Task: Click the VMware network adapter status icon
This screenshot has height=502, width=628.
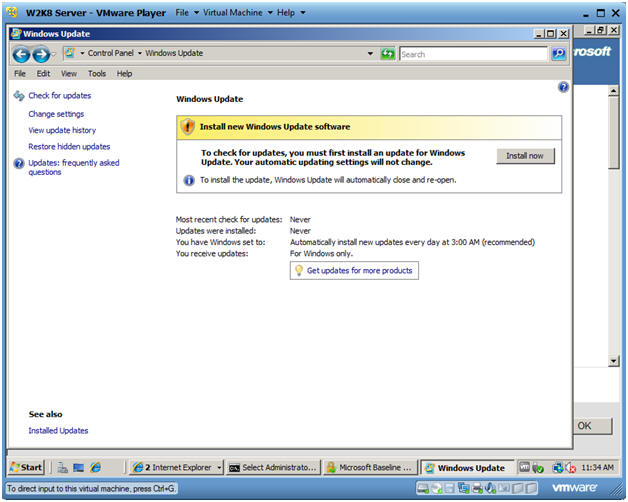Action: tap(463, 488)
